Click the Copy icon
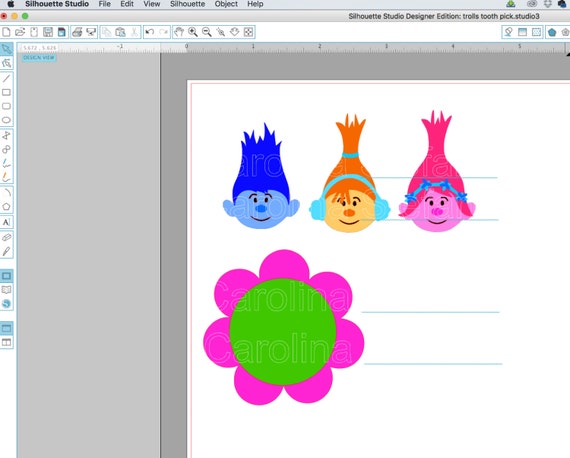570x458 pixels. click(107, 32)
